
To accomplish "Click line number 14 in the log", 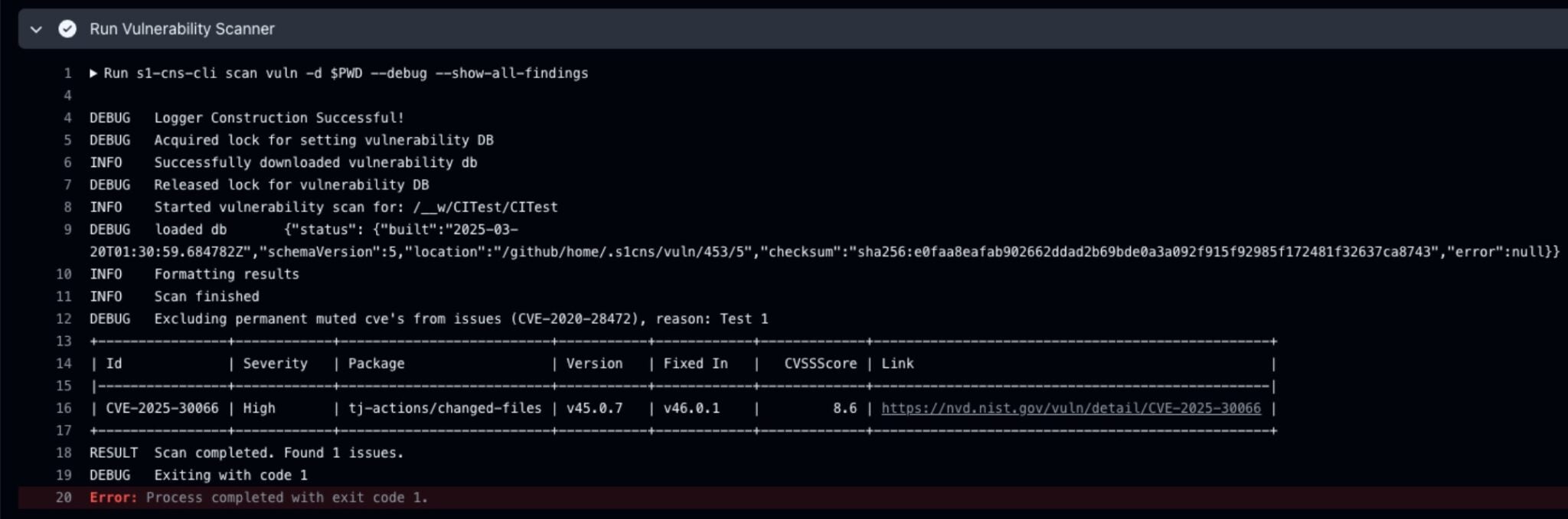I will (x=64, y=364).
